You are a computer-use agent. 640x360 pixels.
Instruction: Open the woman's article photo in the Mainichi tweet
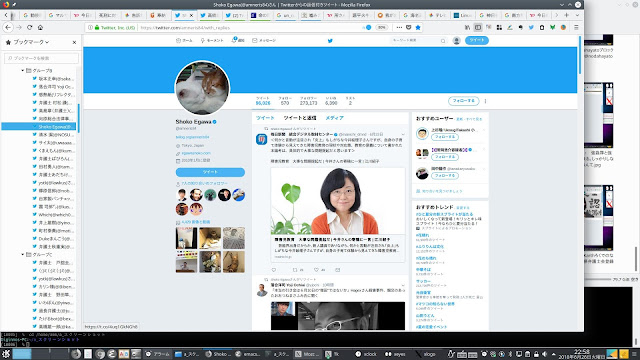(338, 201)
